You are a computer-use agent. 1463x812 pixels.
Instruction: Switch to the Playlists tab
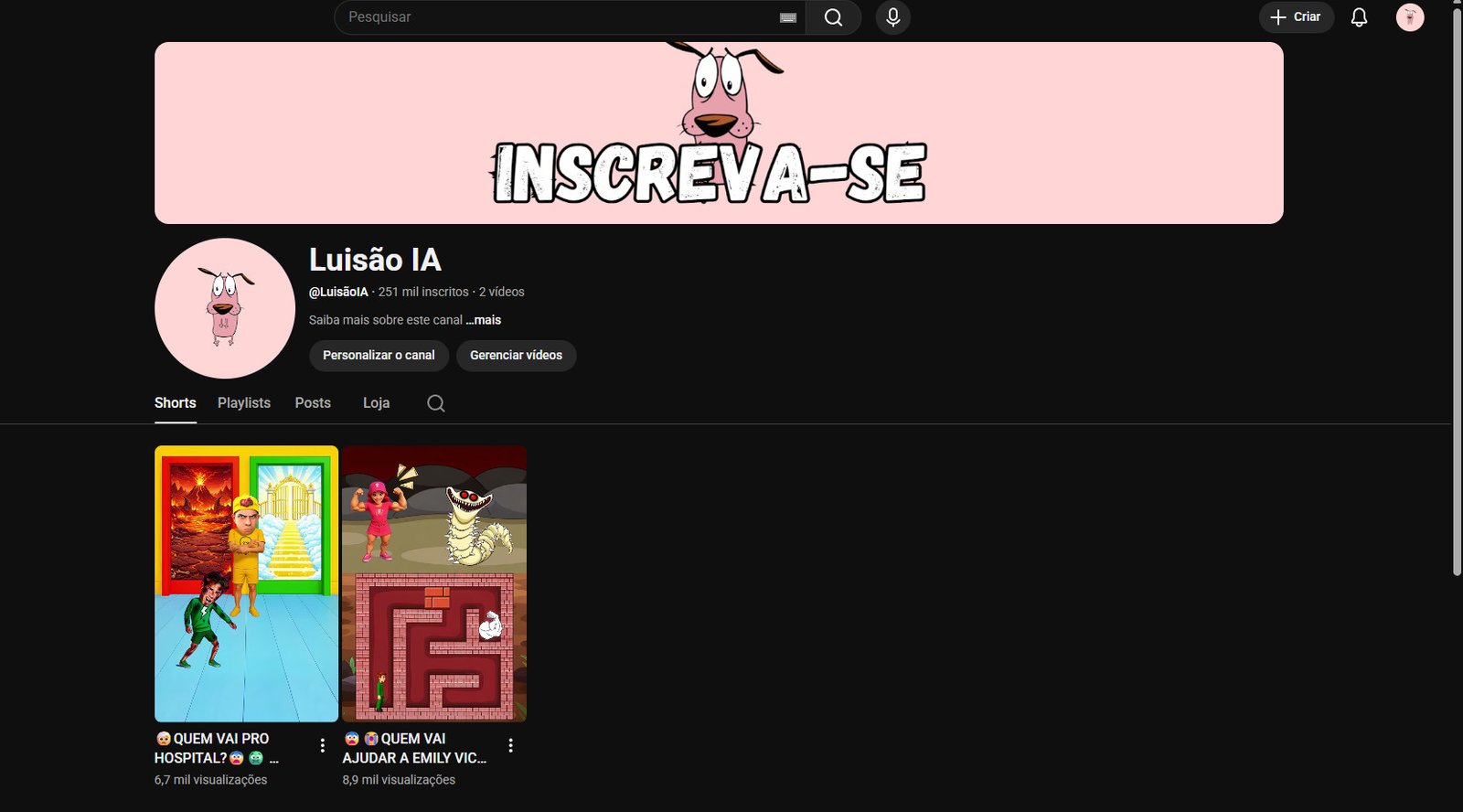[x=244, y=403]
